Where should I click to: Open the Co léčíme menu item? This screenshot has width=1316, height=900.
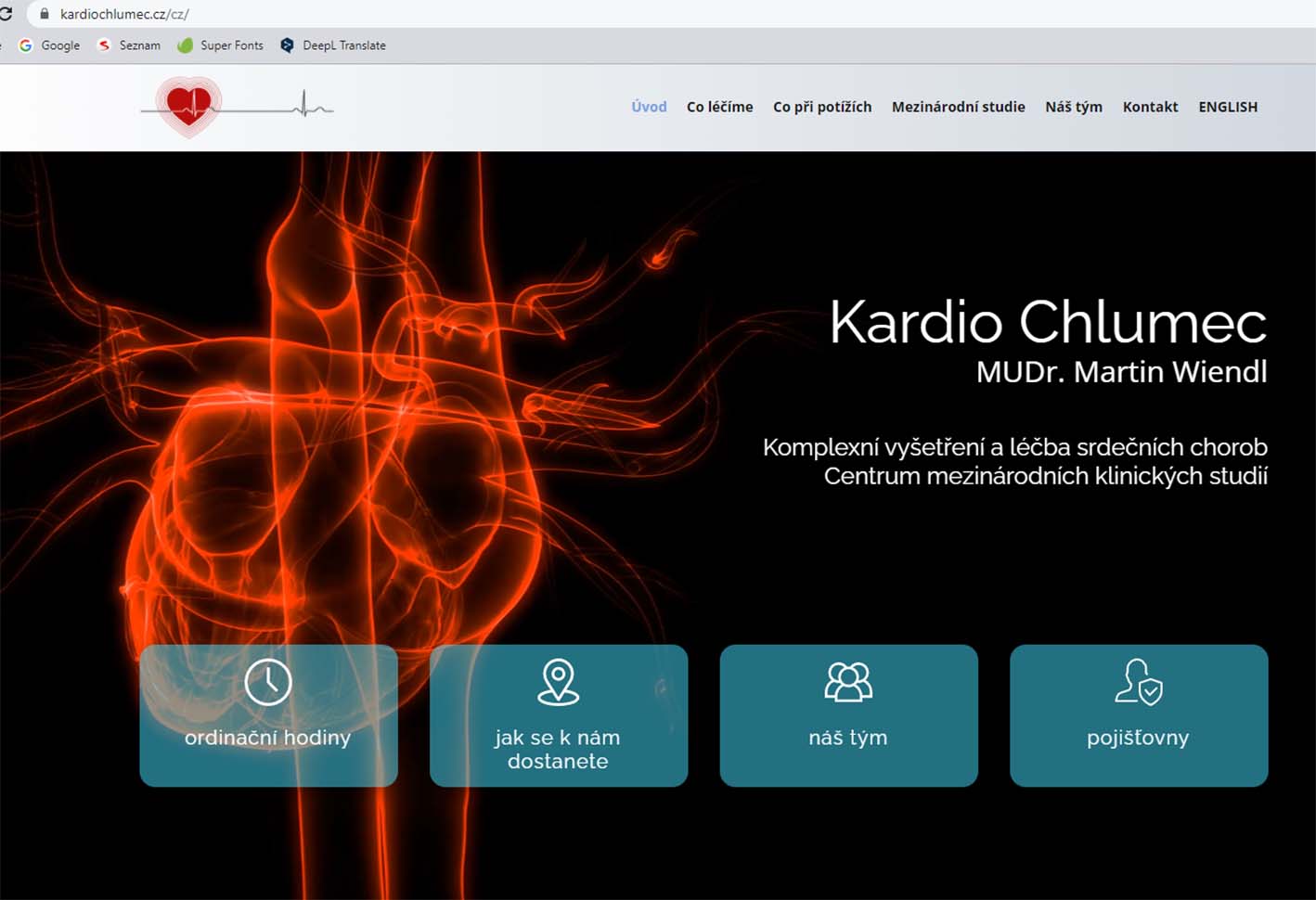pos(719,107)
